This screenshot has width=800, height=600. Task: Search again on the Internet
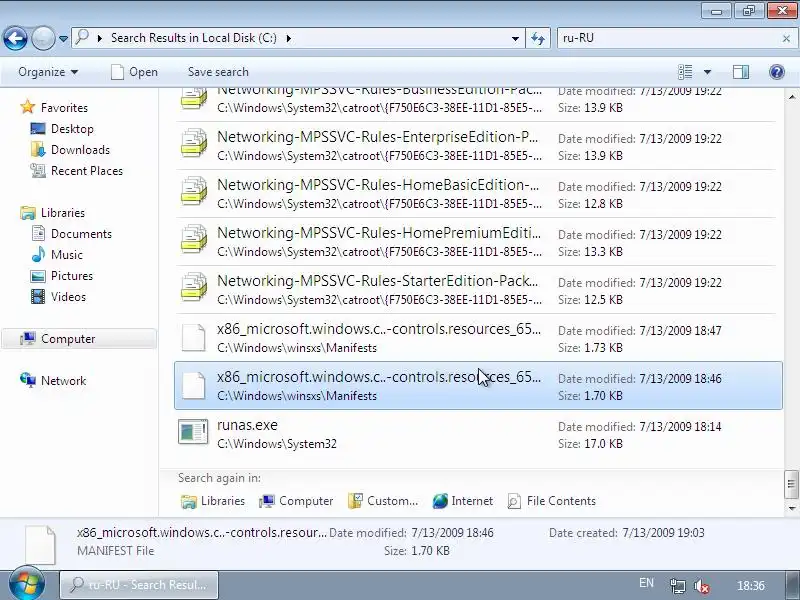pos(463,501)
